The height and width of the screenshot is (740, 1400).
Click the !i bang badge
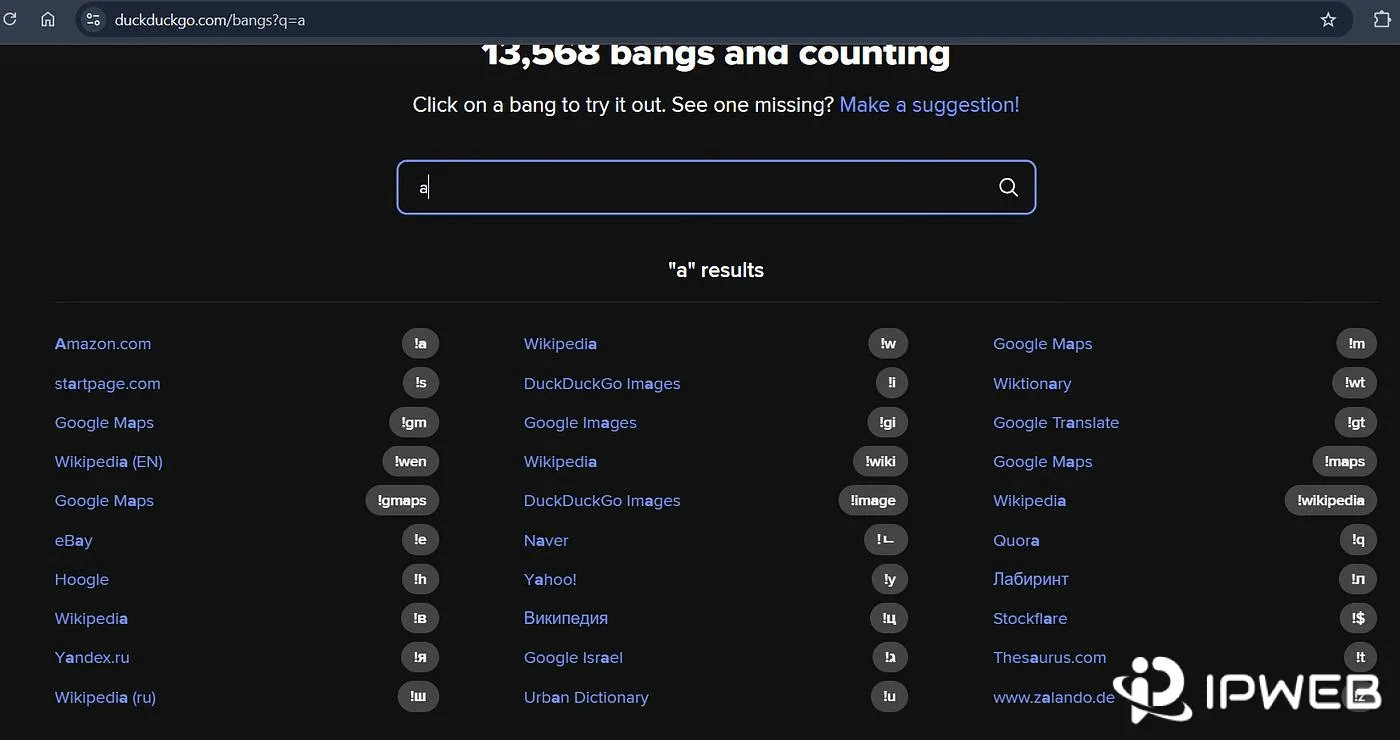tap(891, 383)
